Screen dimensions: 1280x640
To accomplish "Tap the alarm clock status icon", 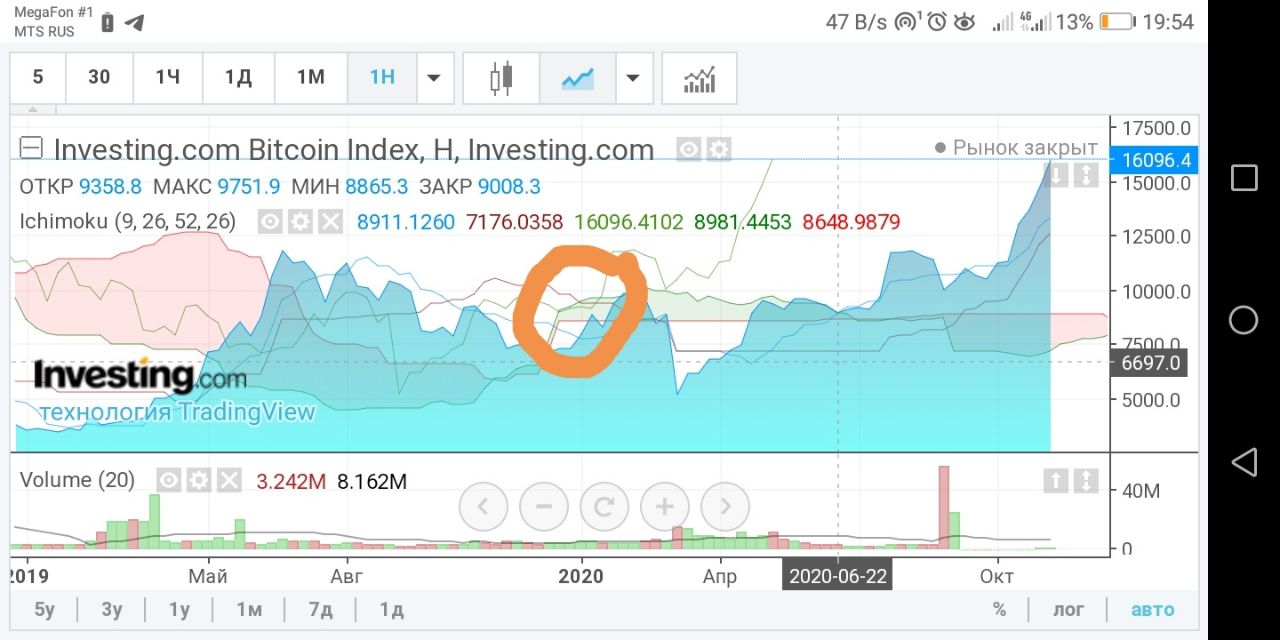I will click(936, 21).
